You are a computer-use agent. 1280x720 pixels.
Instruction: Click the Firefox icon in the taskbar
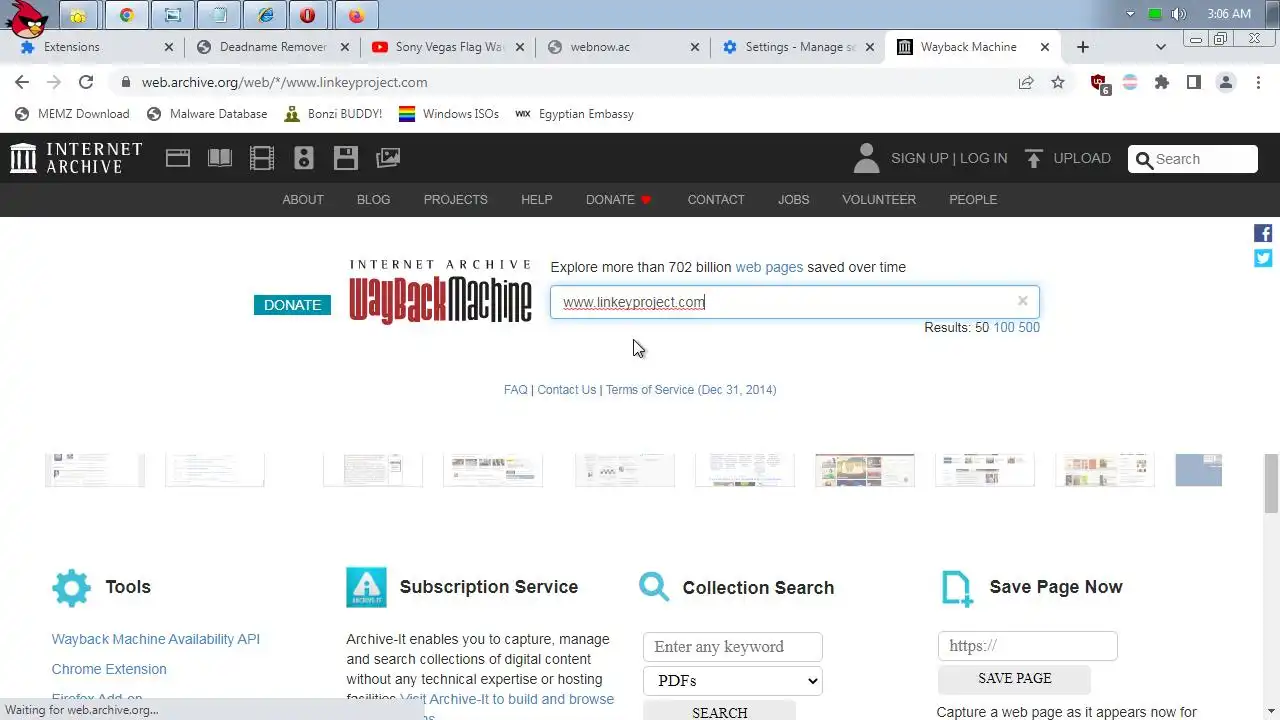click(357, 15)
